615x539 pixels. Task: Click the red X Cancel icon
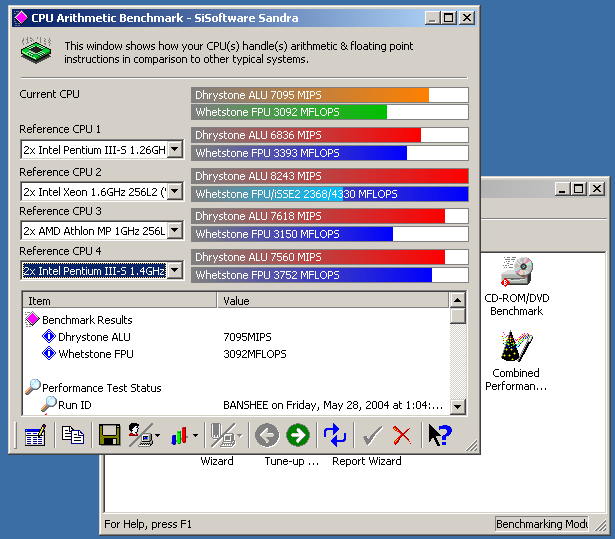[402, 436]
